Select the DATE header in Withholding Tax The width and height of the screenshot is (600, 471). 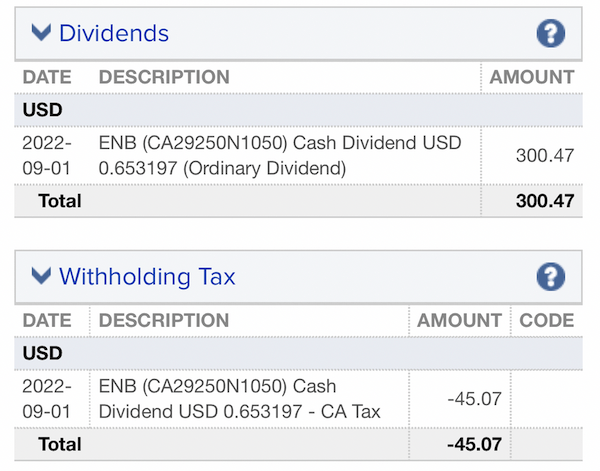pyautogui.click(x=47, y=320)
